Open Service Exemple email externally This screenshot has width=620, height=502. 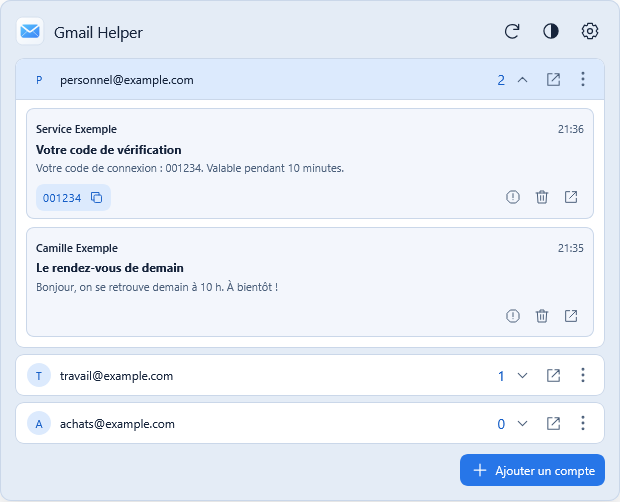(x=571, y=197)
